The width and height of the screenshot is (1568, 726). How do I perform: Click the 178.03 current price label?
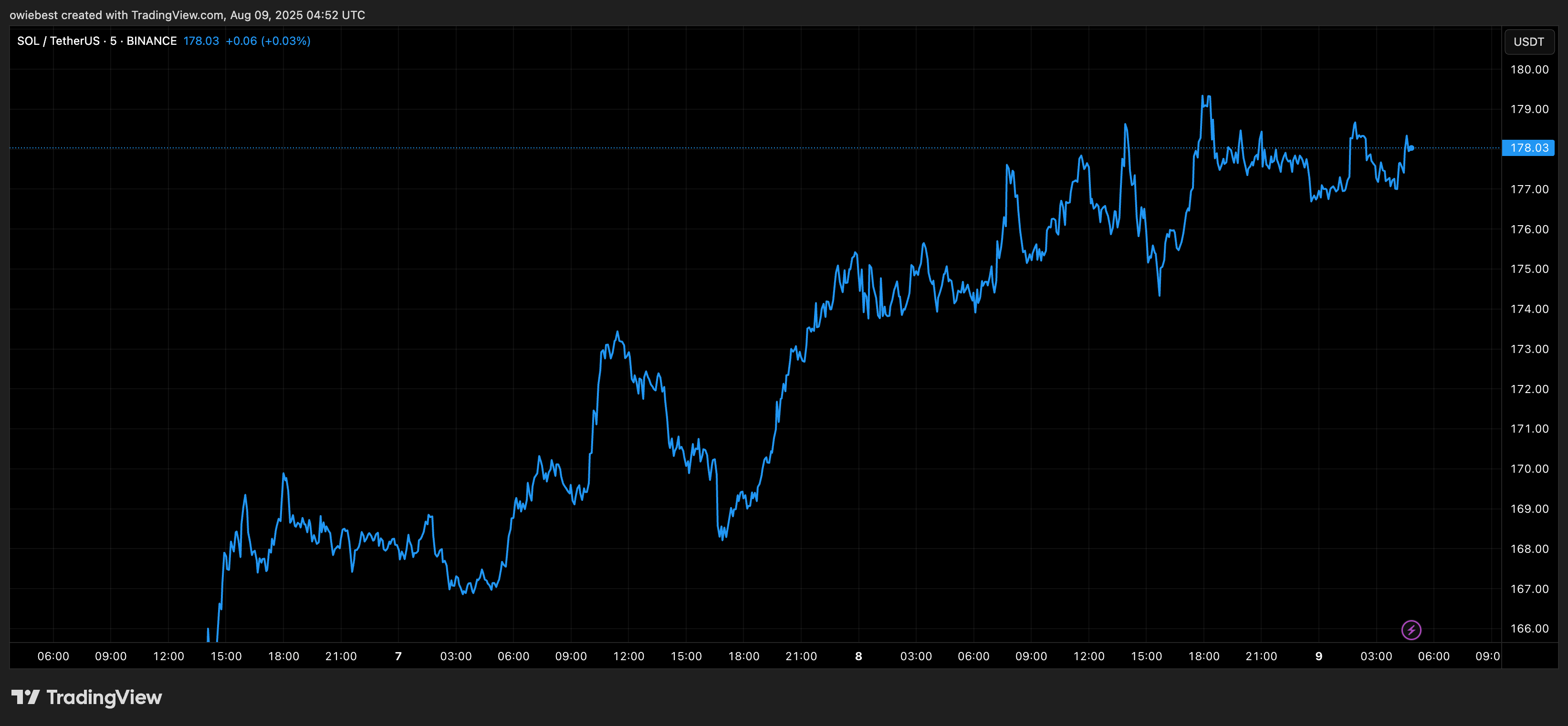[1528, 148]
